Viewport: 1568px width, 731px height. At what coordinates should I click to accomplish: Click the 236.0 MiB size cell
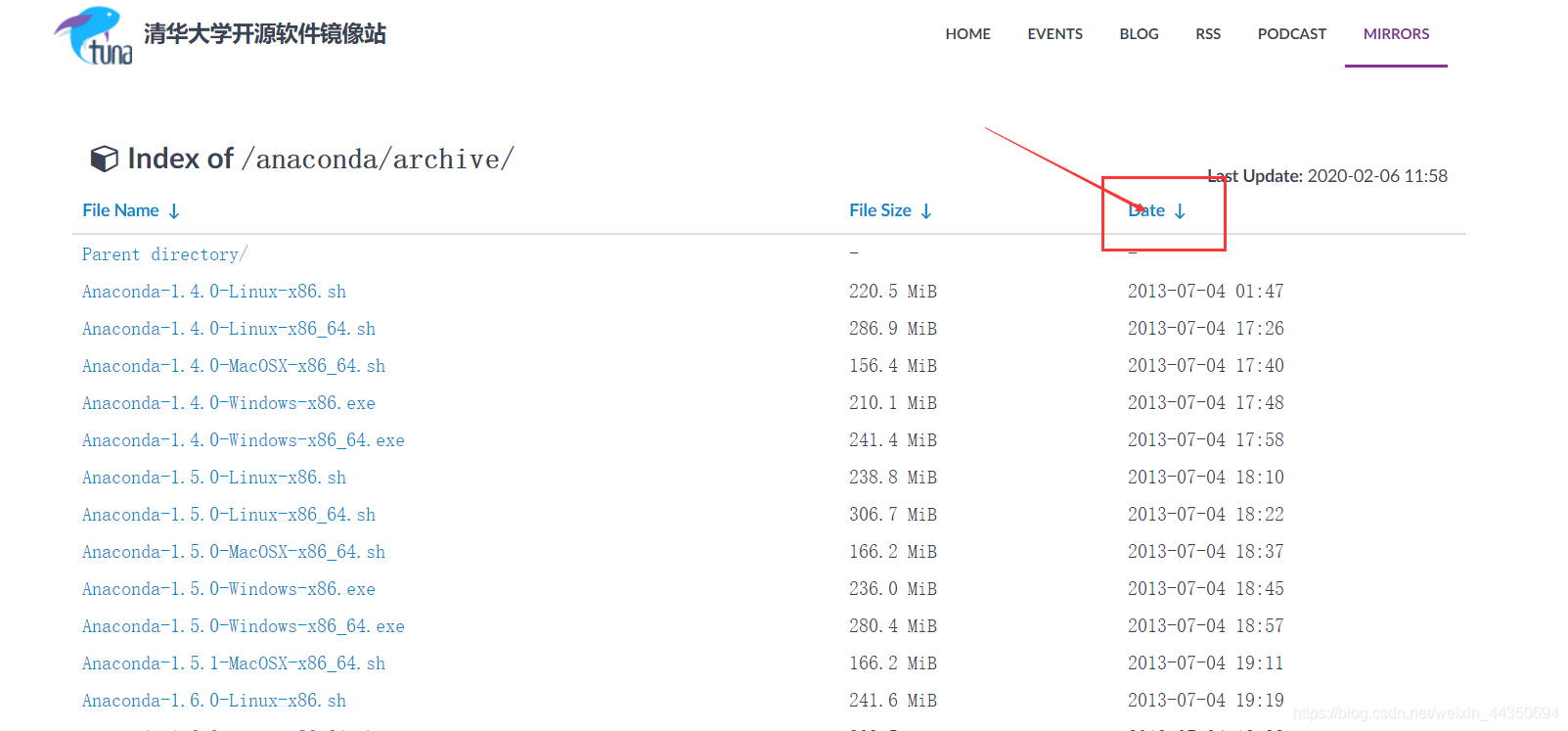[x=893, y=589]
